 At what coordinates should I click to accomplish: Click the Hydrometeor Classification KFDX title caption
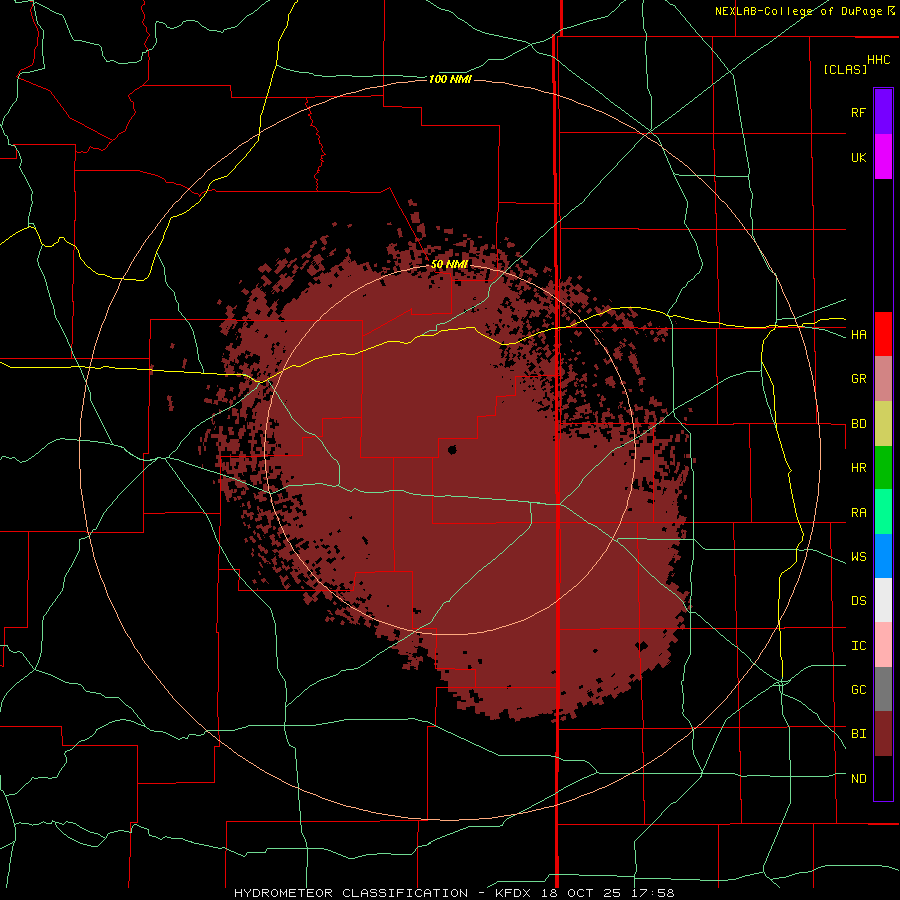pyautogui.click(x=454, y=893)
